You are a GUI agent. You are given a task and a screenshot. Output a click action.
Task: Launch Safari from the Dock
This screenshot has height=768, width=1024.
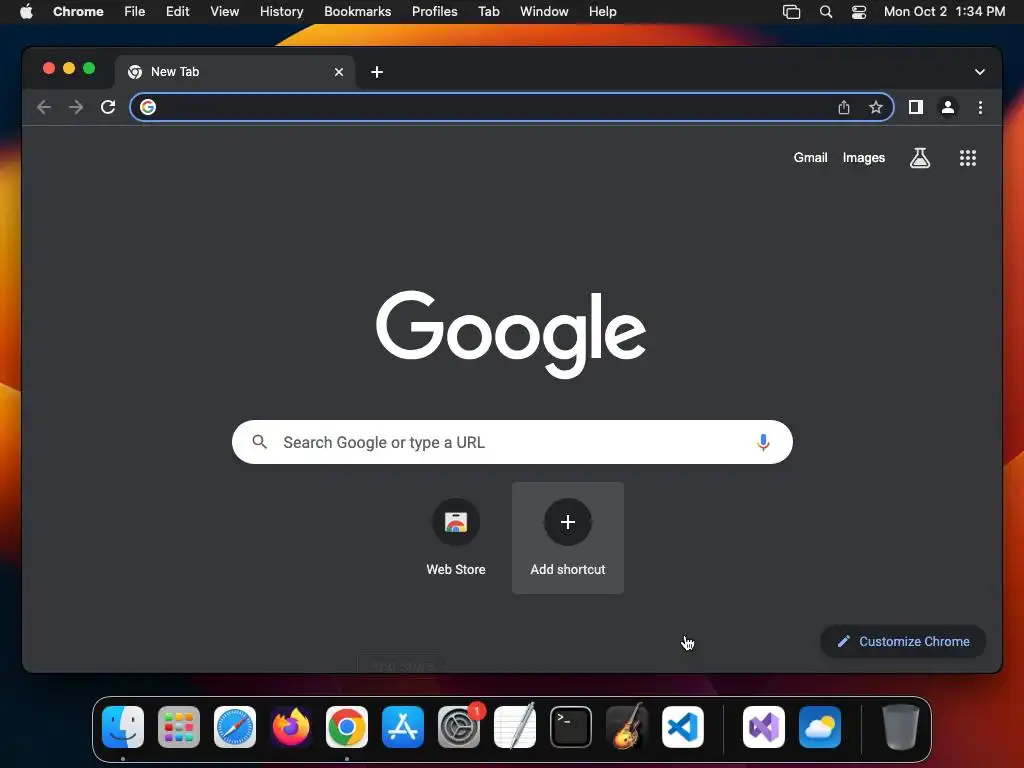click(x=234, y=727)
